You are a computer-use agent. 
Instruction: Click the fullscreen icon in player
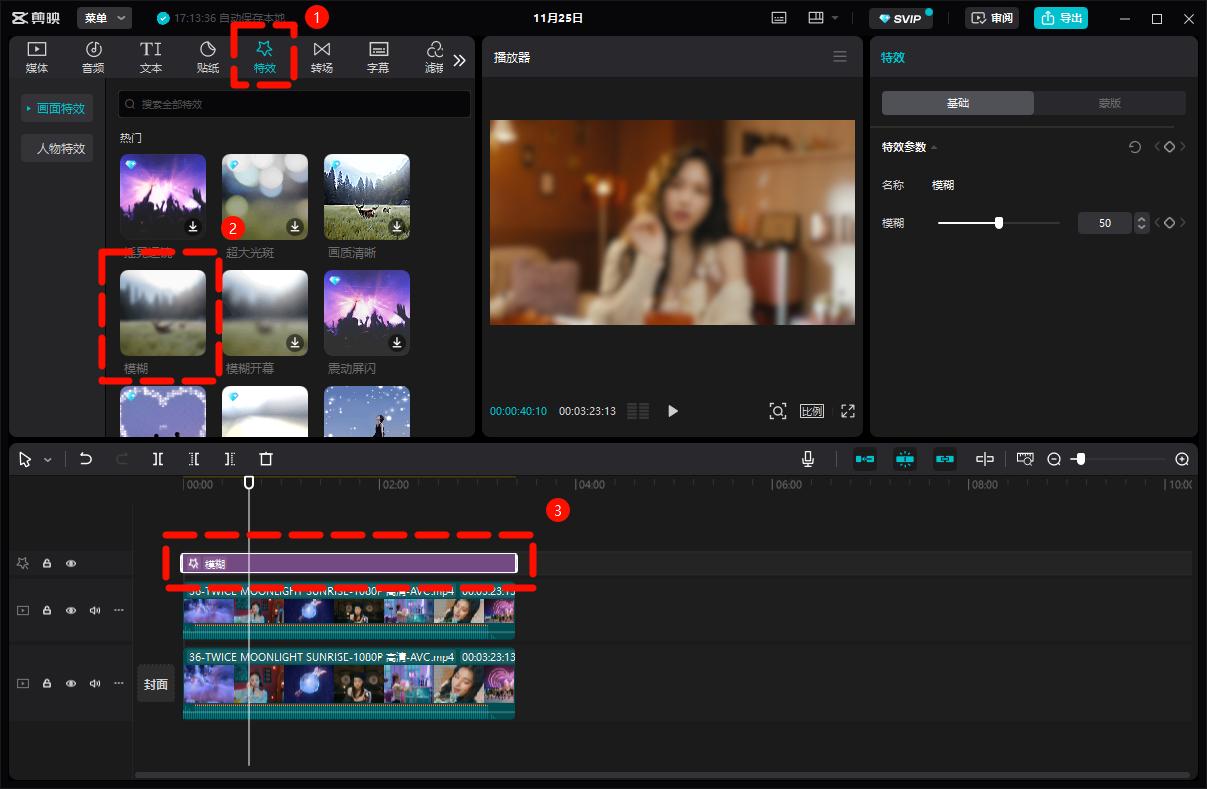pyautogui.click(x=848, y=411)
